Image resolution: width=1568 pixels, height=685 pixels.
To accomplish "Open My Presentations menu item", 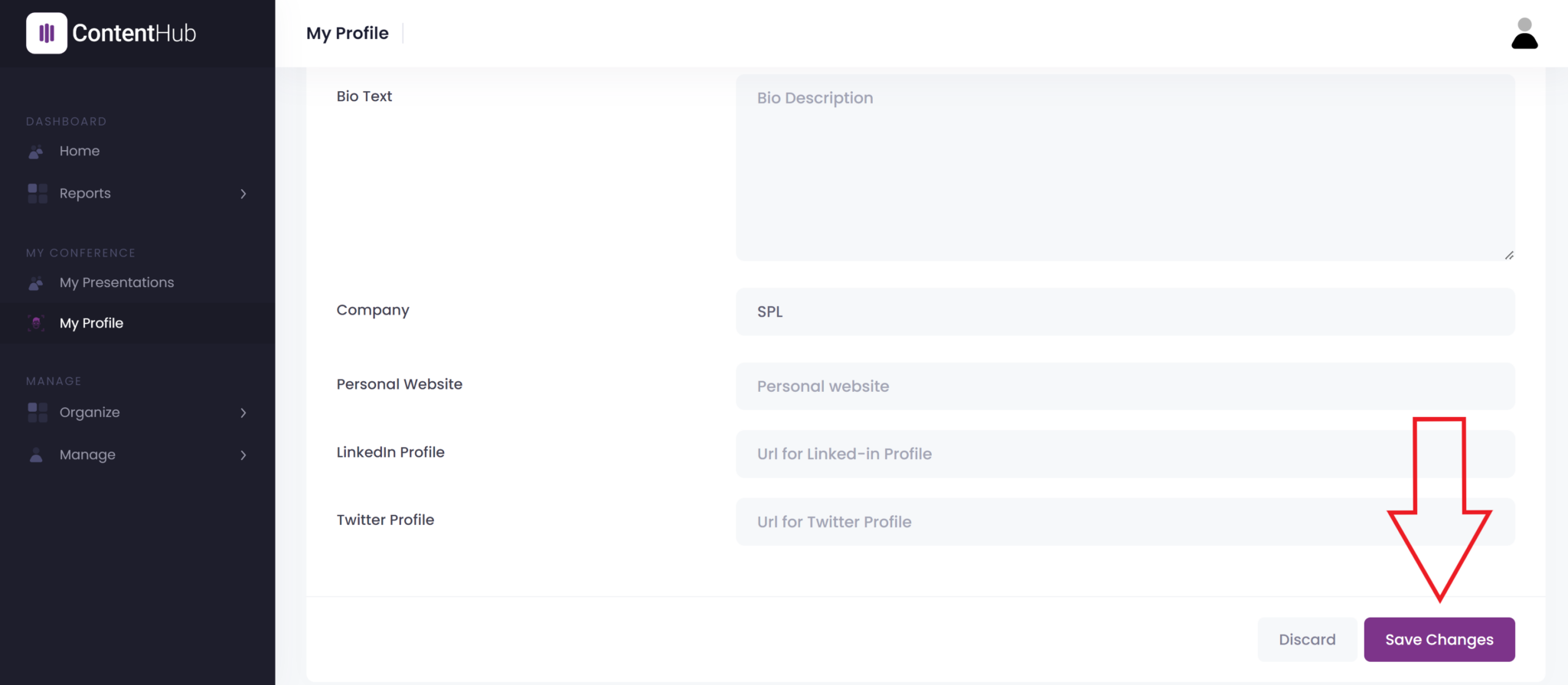I will point(116,283).
